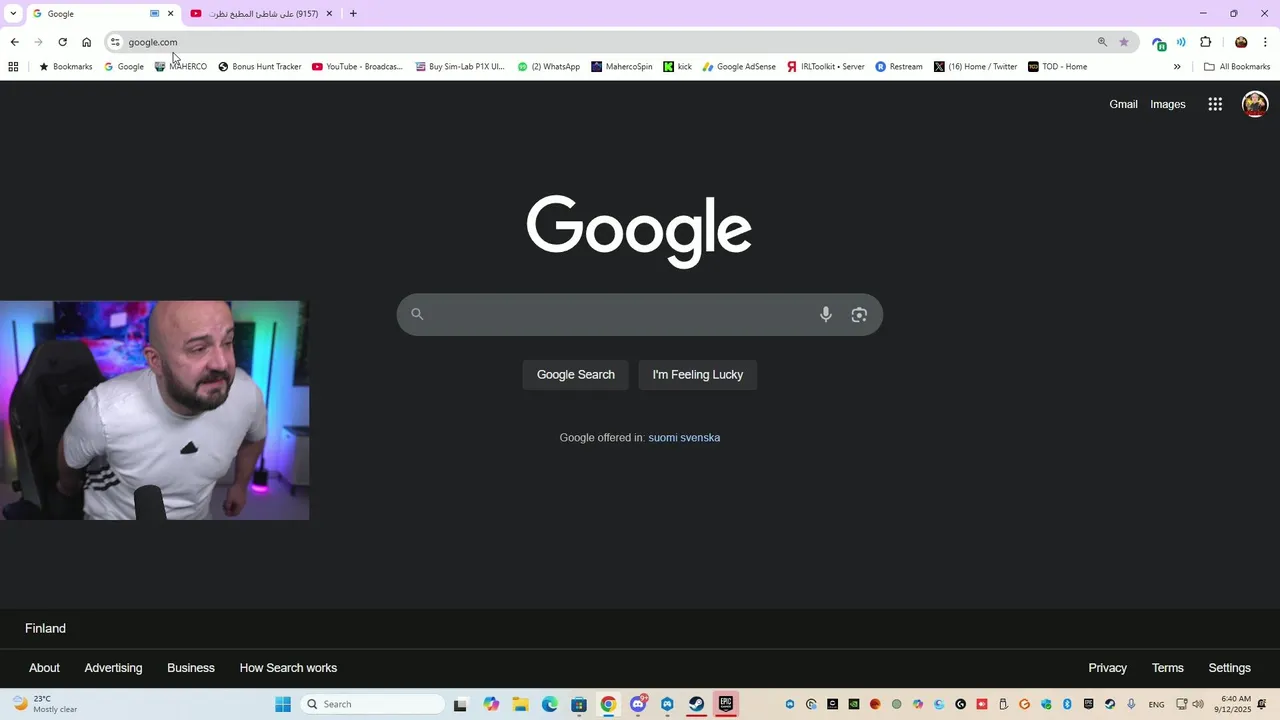Viewport: 1280px width, 720px height.
Task: View site information icon in address bar
Action: pos(115,42)
